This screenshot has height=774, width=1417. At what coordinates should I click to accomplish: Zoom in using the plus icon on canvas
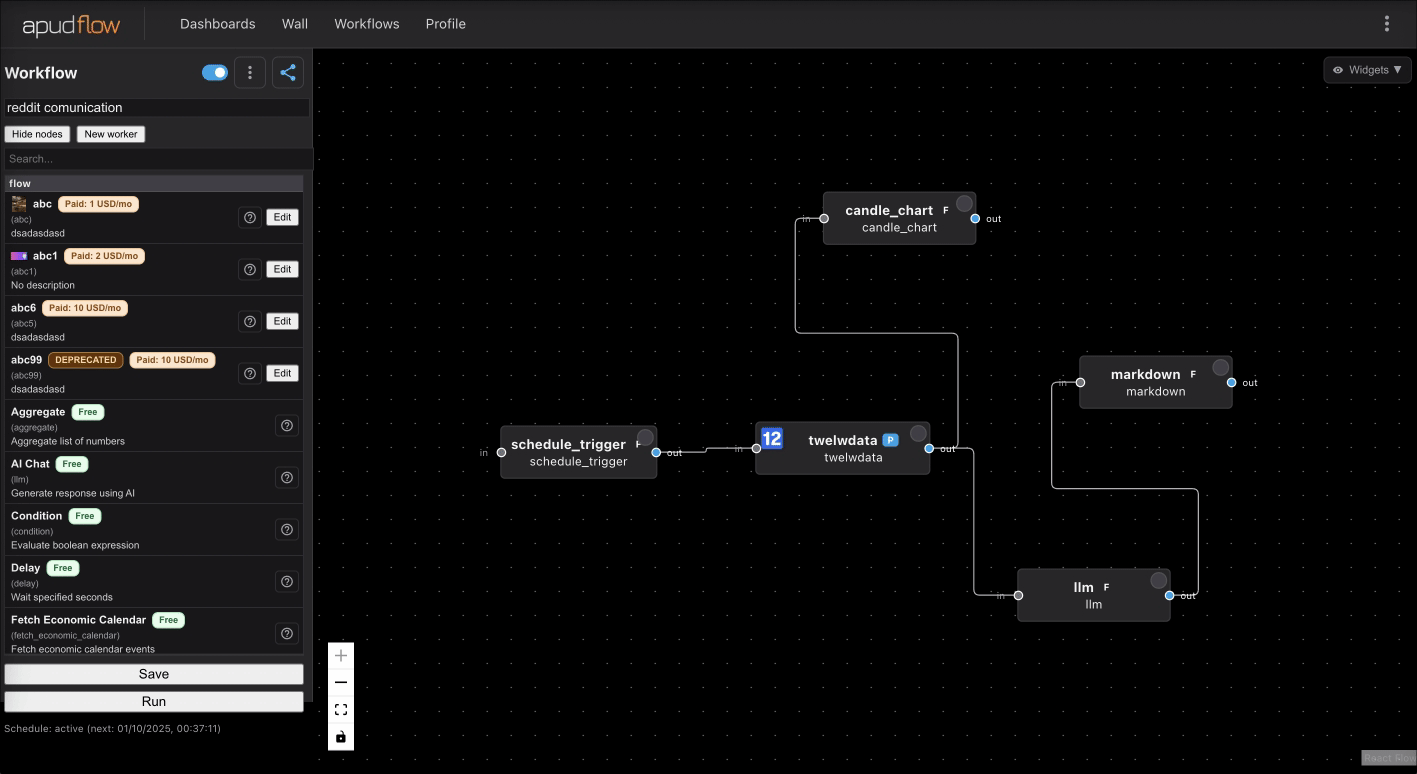[x=340, y=655]
